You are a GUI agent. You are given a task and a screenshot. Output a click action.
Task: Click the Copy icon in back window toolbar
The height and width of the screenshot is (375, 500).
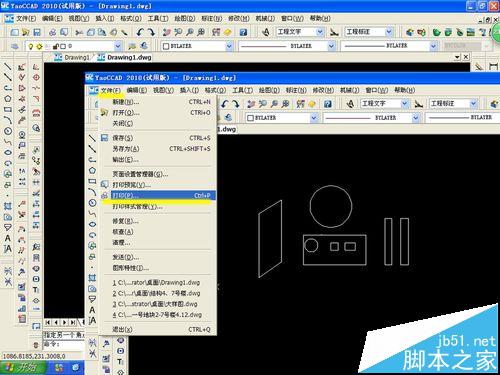coord(91,32)
